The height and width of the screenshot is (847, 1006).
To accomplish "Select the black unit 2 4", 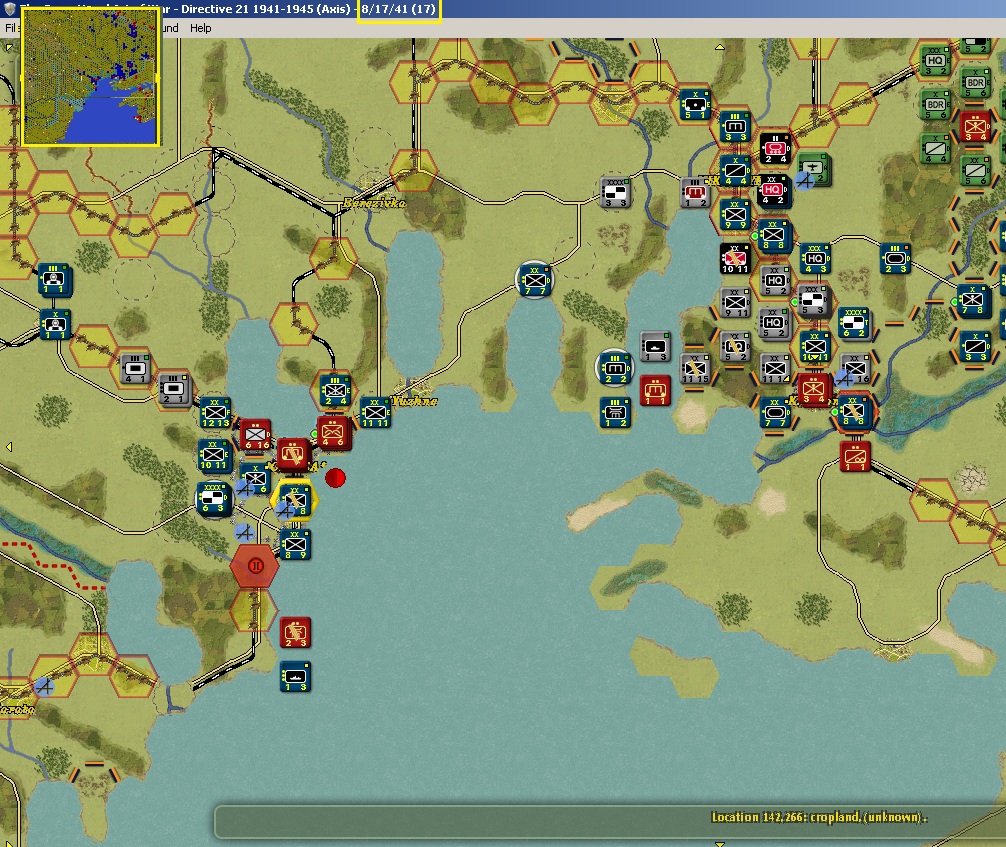I will click(775, 148).
